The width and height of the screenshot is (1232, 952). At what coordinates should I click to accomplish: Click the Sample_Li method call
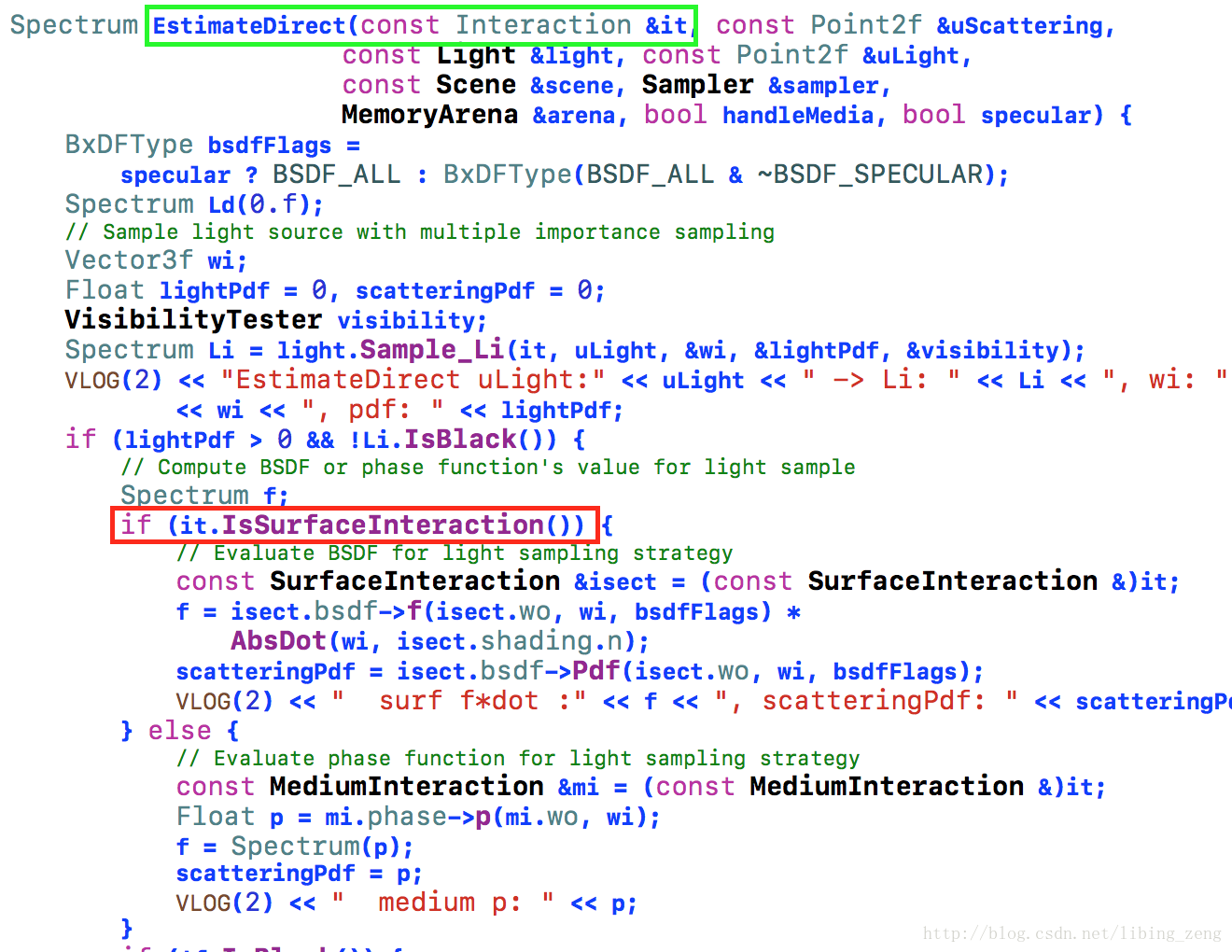click(431, 350)
